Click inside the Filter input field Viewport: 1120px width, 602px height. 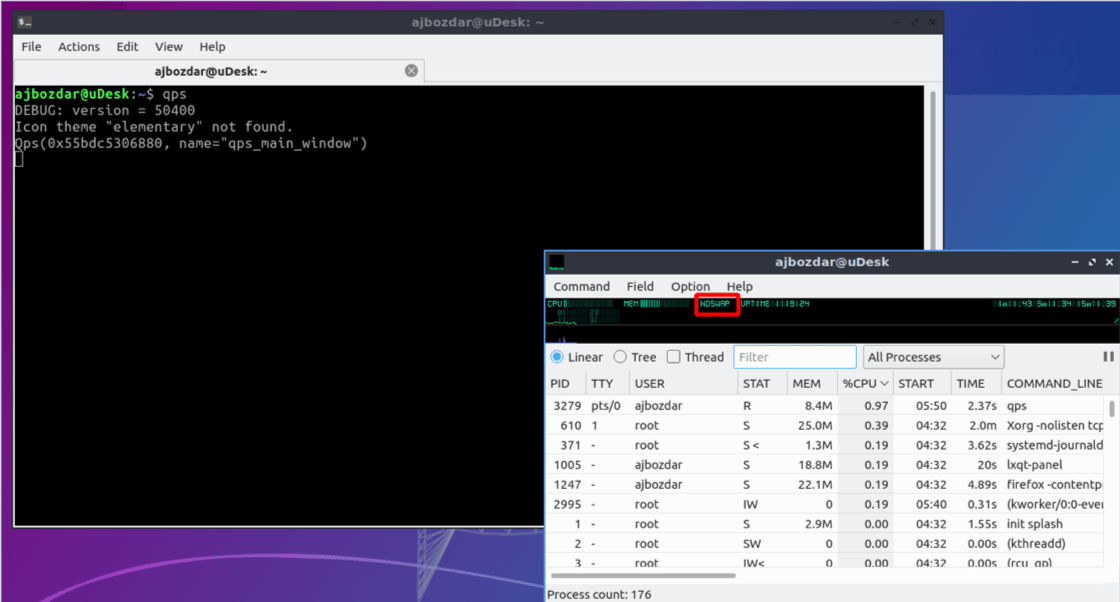point(795,356)
